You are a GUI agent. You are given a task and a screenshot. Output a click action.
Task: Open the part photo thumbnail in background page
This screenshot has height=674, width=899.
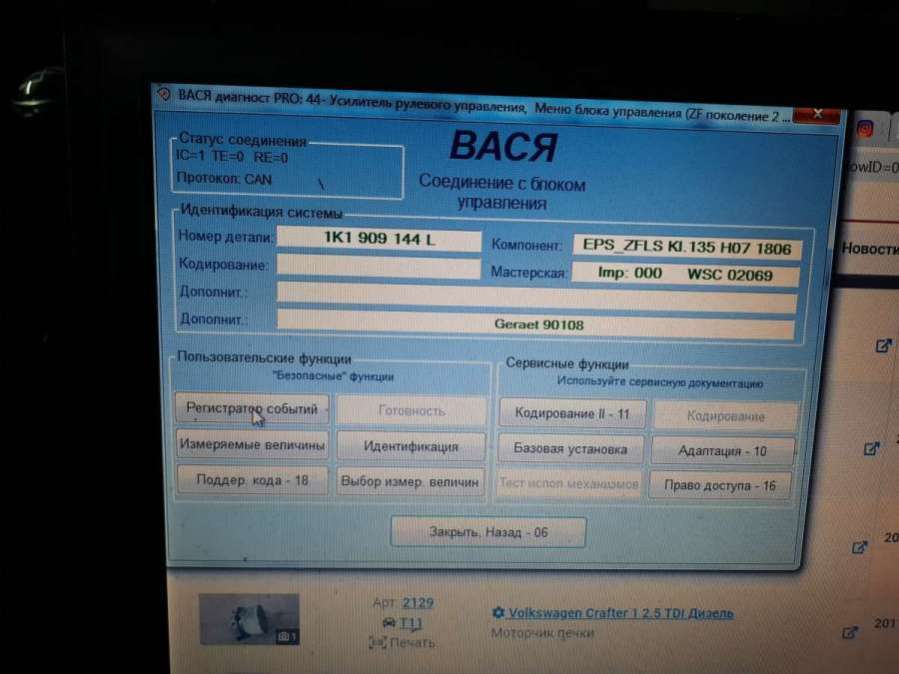pyautogui.click(x=249, y=620)
